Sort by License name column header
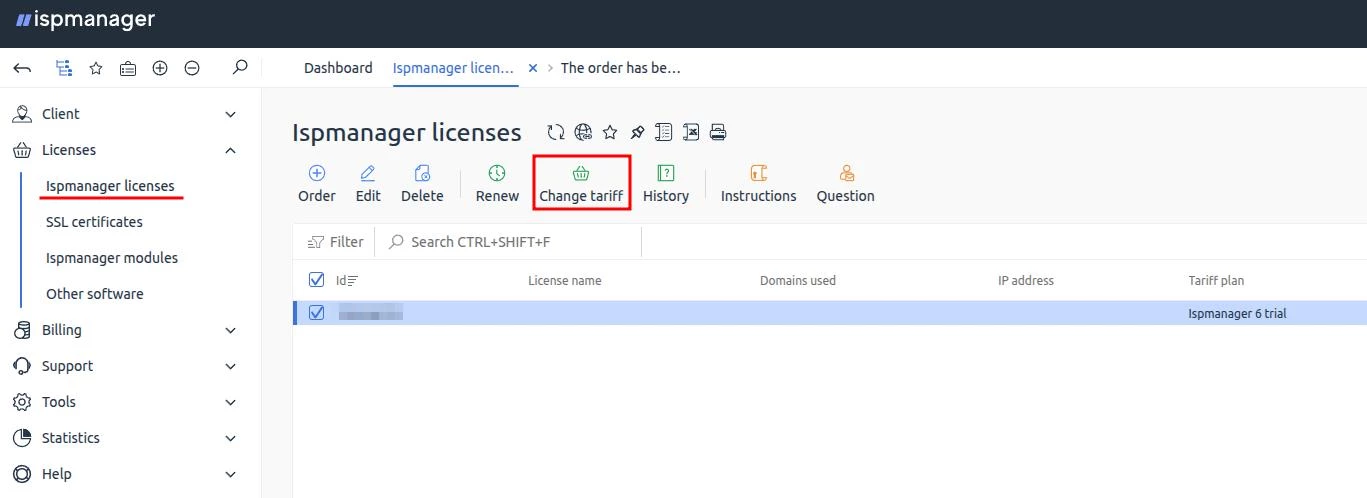 [x=565, y=281]
